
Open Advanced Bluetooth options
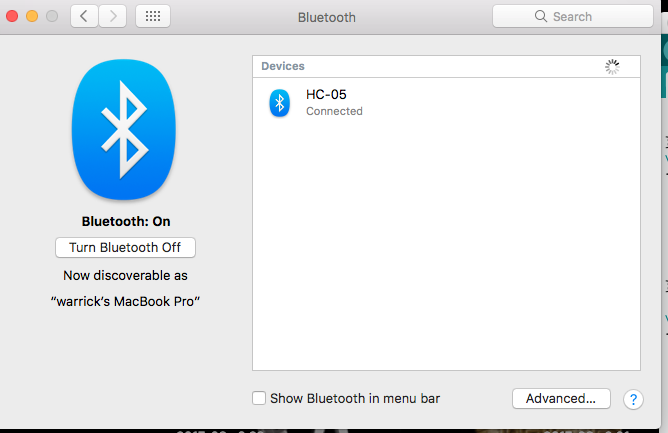pyautogui.click(x=561, y=398)
